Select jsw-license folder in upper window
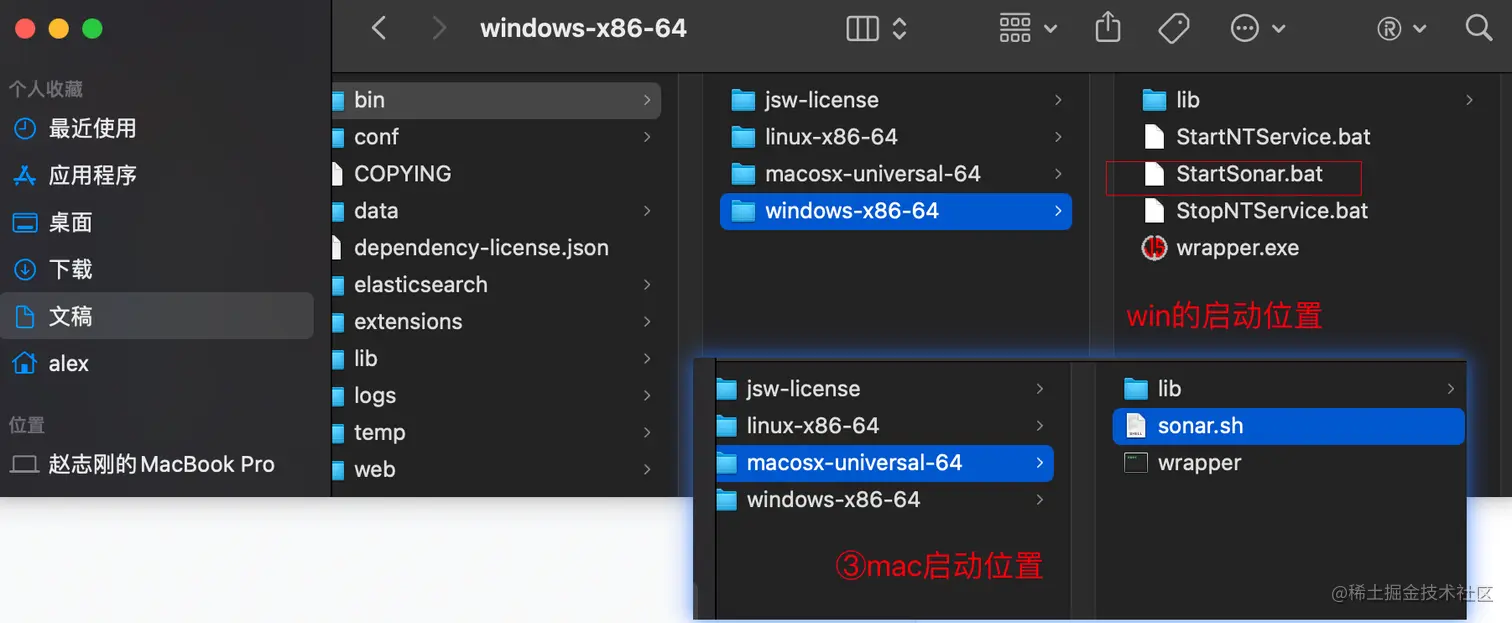Screen dimensions: 1512x623 point(896,100)
